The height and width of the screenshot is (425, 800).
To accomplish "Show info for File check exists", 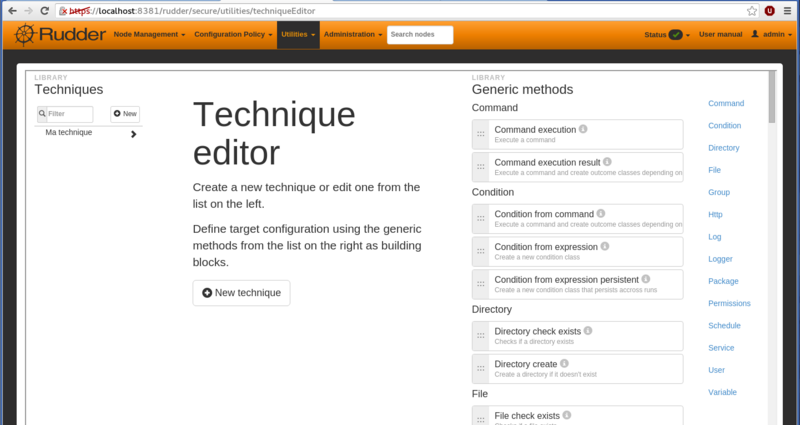I will click(x=567, y=415).
